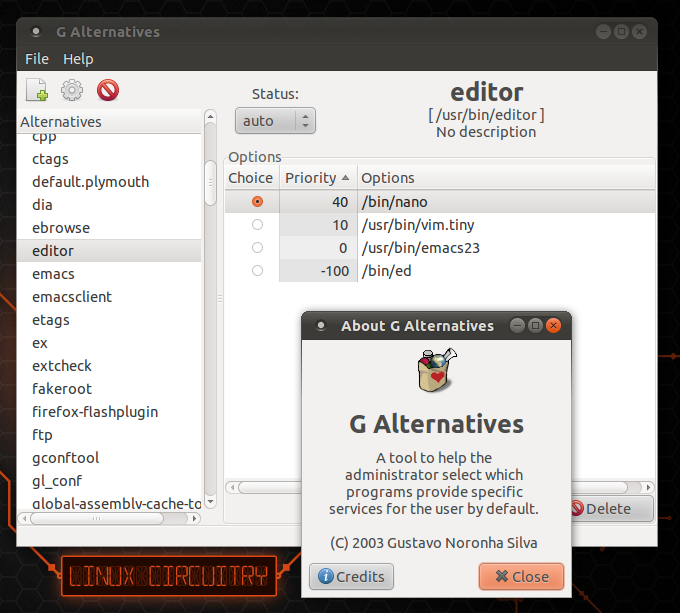Click the vertical scrollbar thumb of Alternatives list
Screen dimensions: 680x613
210,183
